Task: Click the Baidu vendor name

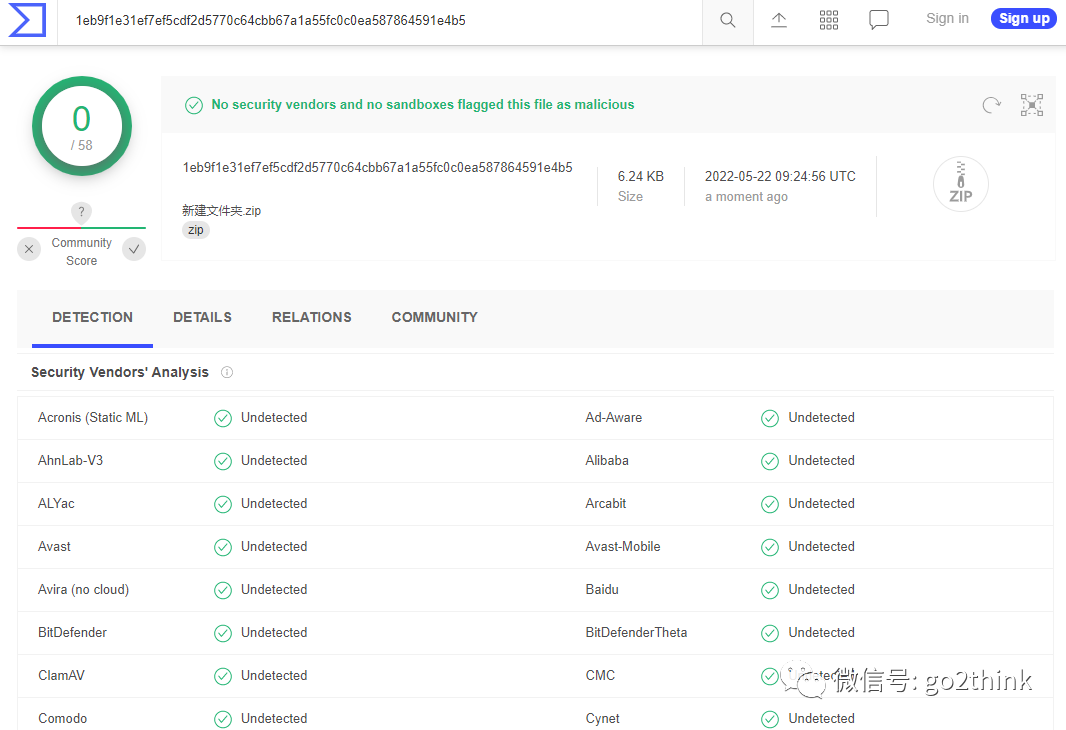Action: pos(602,589)
